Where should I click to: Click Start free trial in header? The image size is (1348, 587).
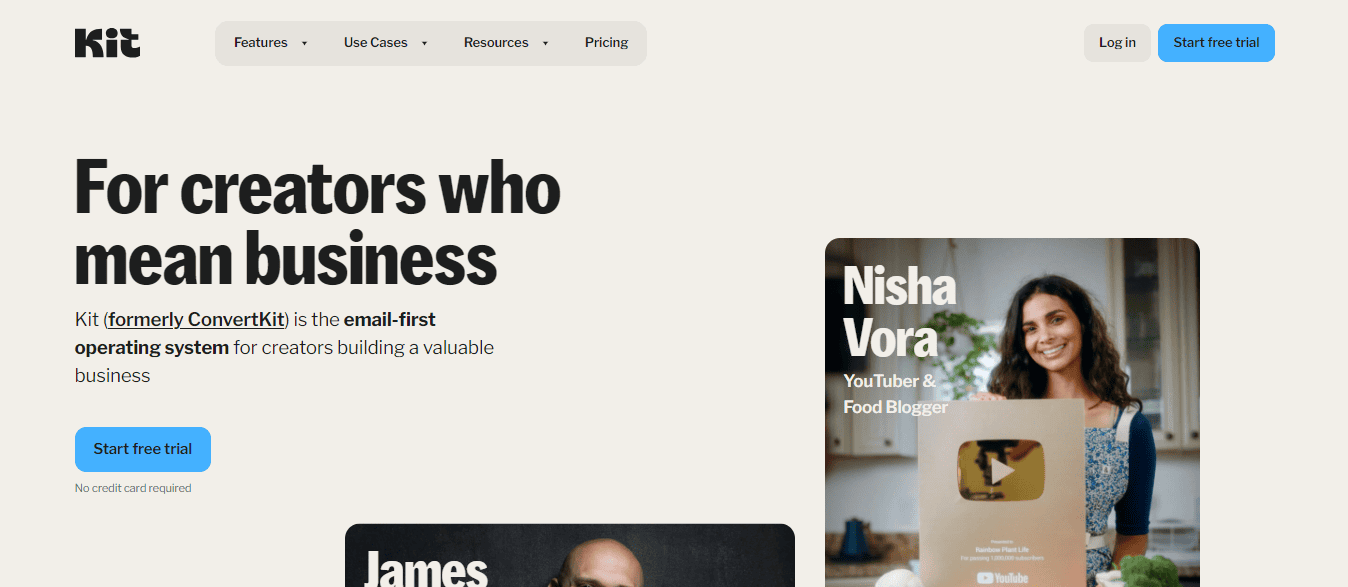(1216, 43)
